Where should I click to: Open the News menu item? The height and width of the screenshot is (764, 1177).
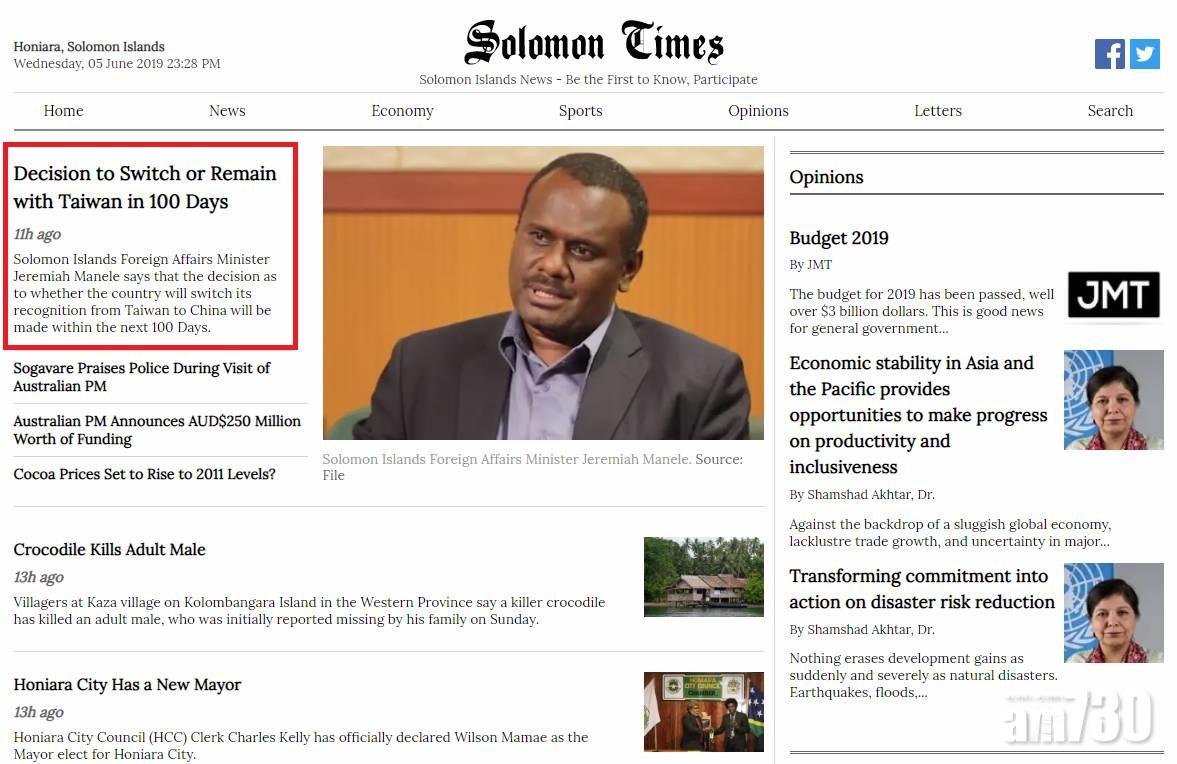[227, 111]
